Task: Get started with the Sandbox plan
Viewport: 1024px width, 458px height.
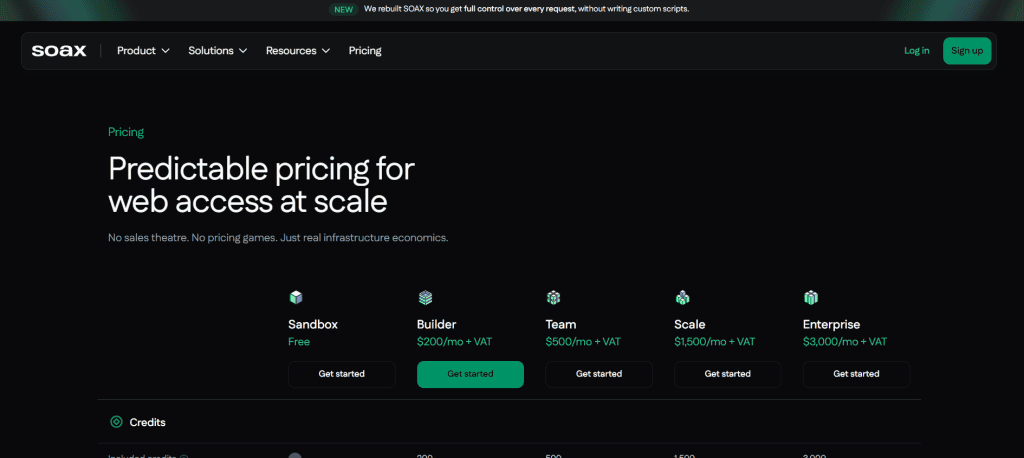Action: click(x=342, y=374)
